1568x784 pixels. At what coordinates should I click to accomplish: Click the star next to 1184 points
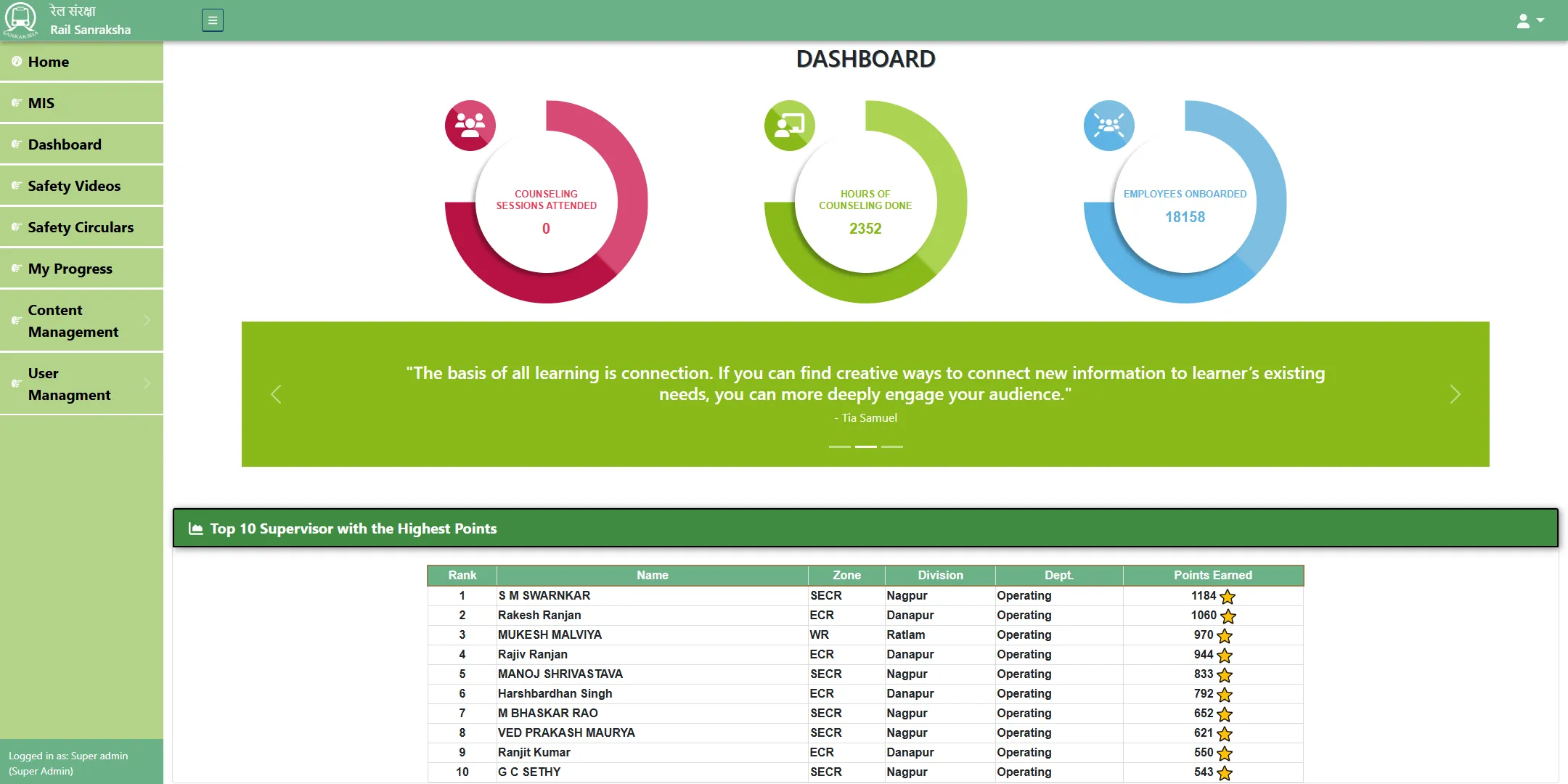click(1228, 597)
